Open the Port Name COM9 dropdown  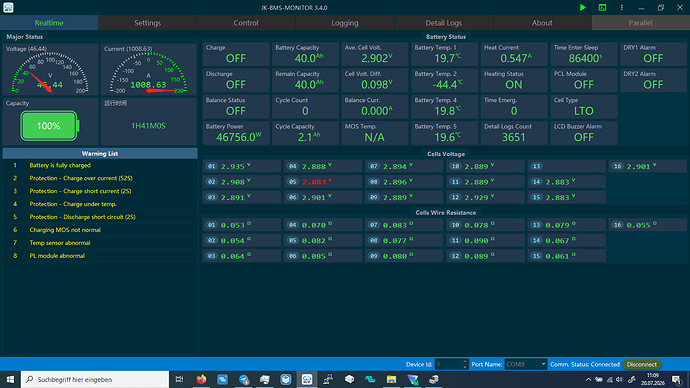[x=525, y=364]
